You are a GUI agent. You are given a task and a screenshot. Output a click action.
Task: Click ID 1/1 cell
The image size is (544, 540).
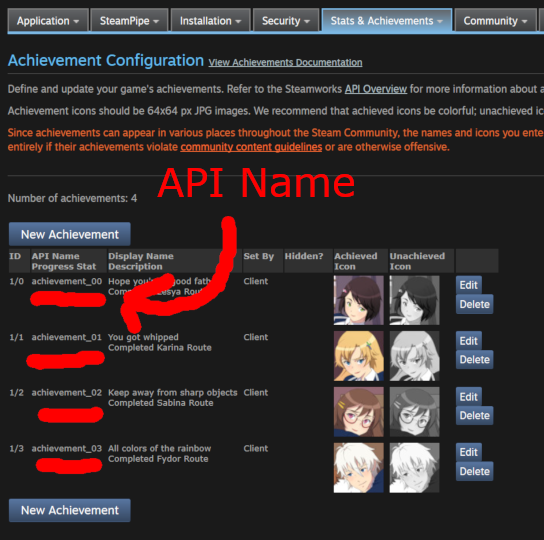point(17,337)
